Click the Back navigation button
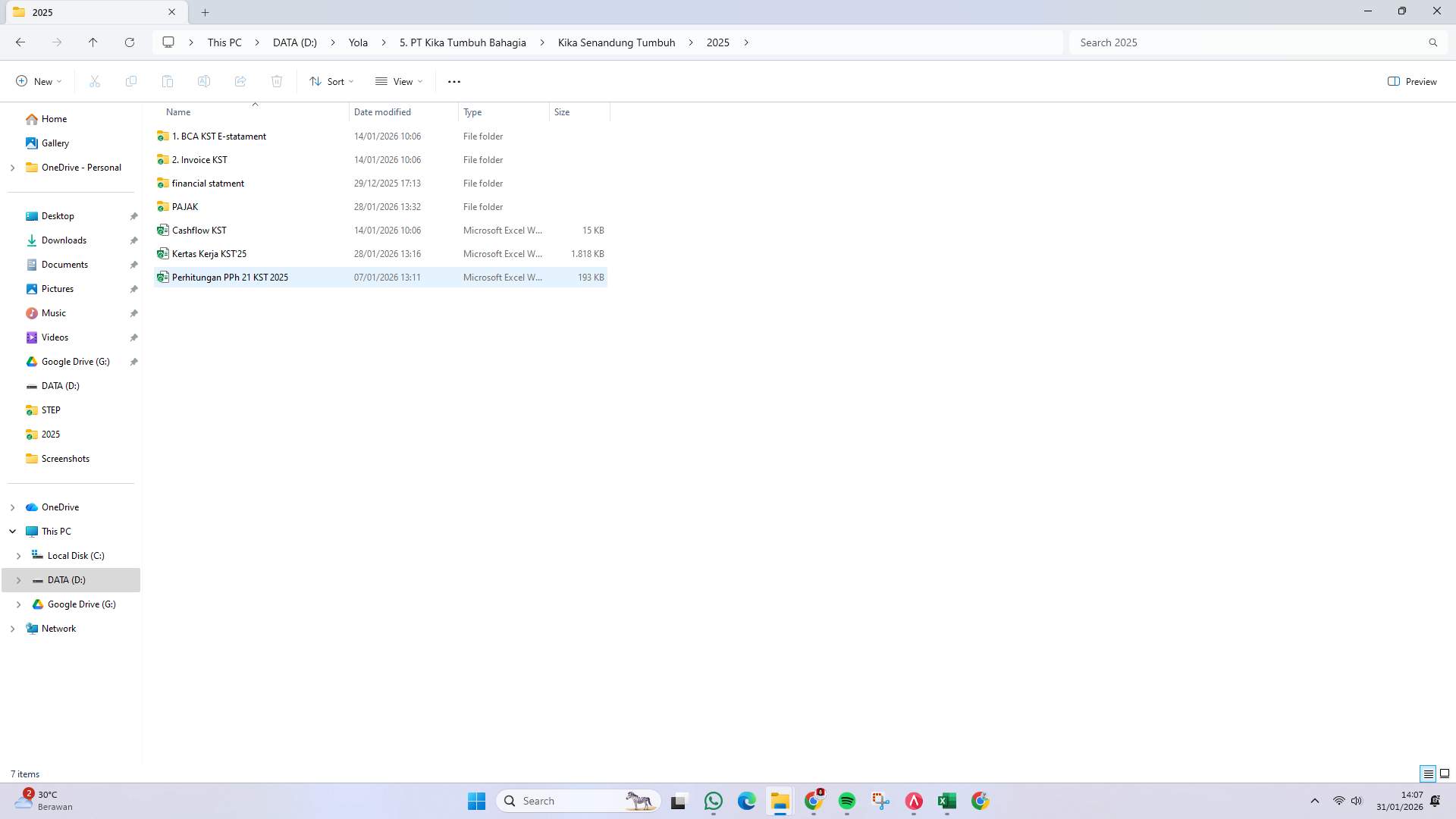This screenshot has height=819, width=1456. (20, 42)
